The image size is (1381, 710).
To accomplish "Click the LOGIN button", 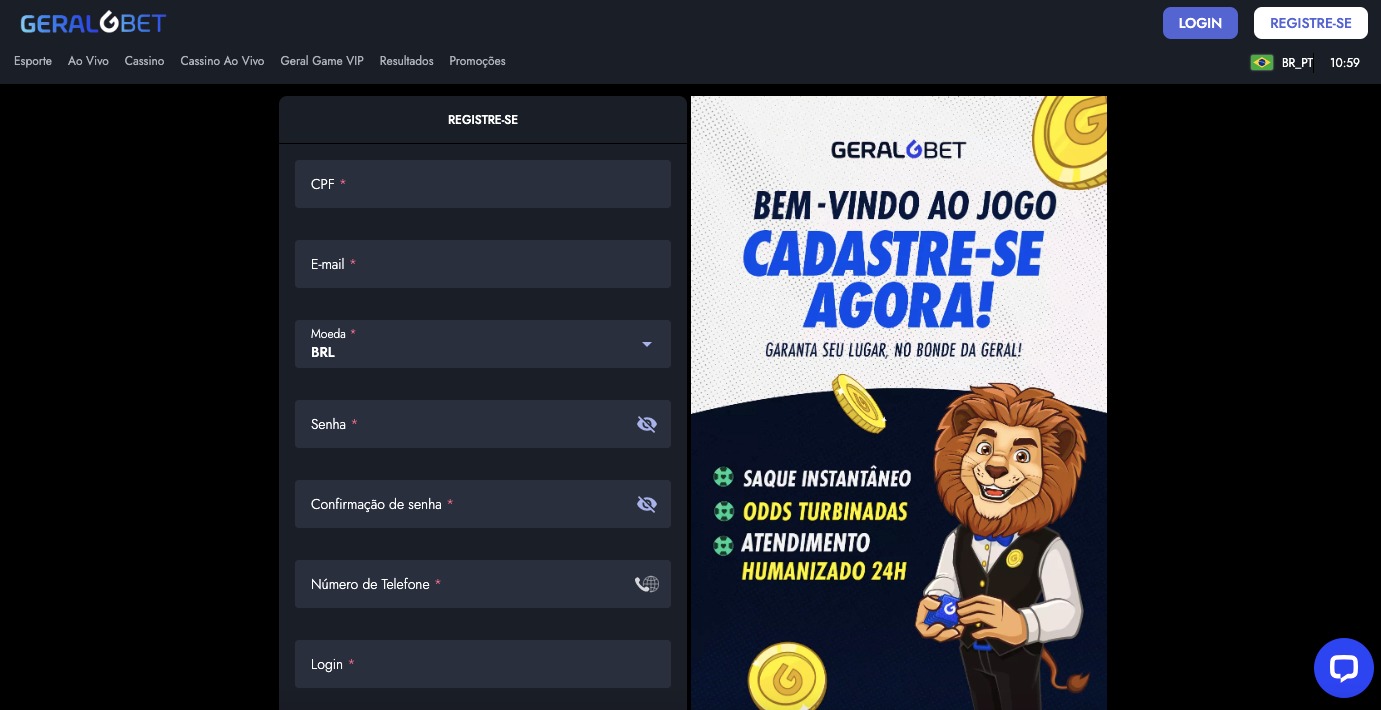I will click(1200, 23).
